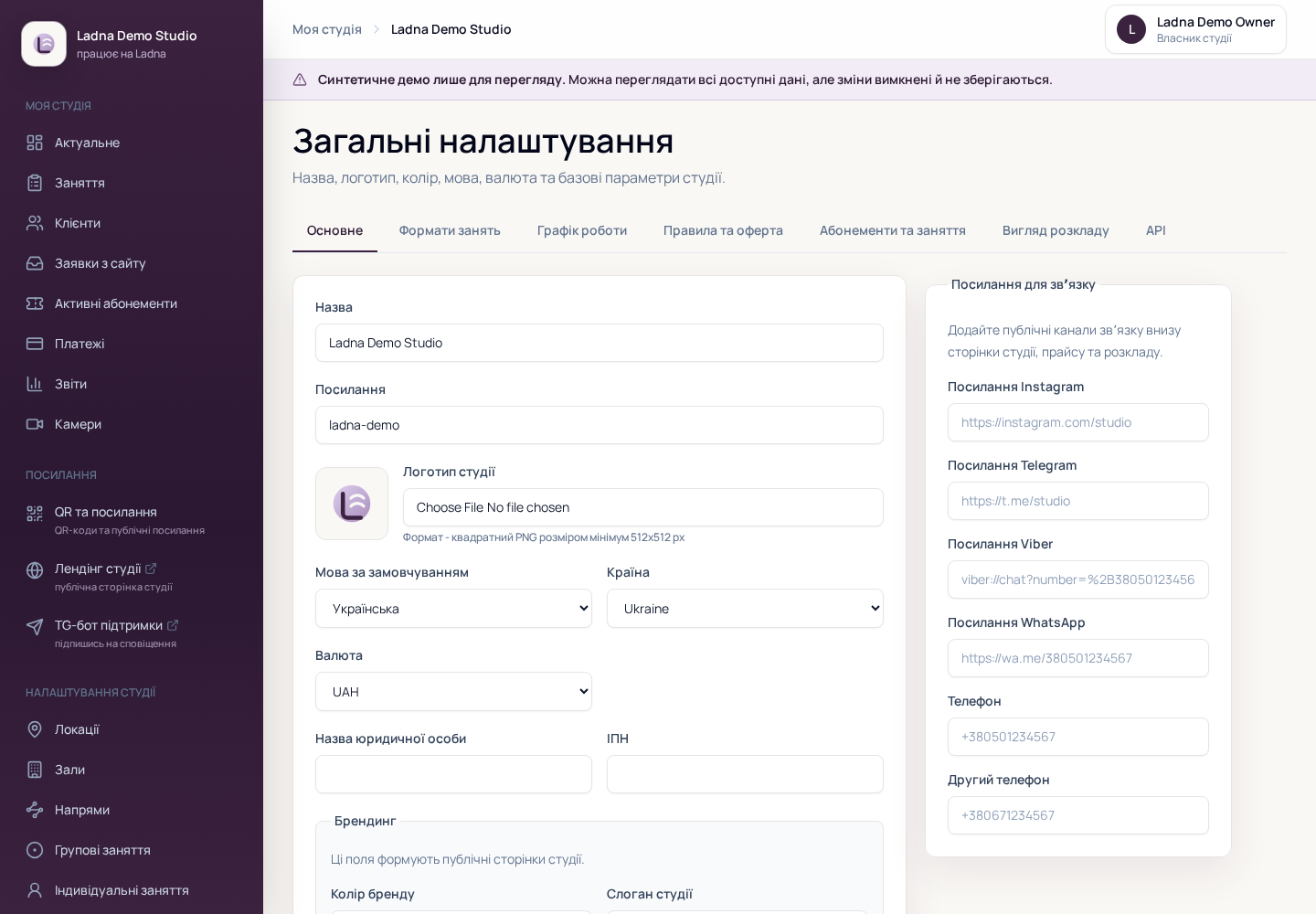Click the Напрями route icon
Image resolution: width=1316 pixels, height=914 pixels.
(x=35, y=810)
